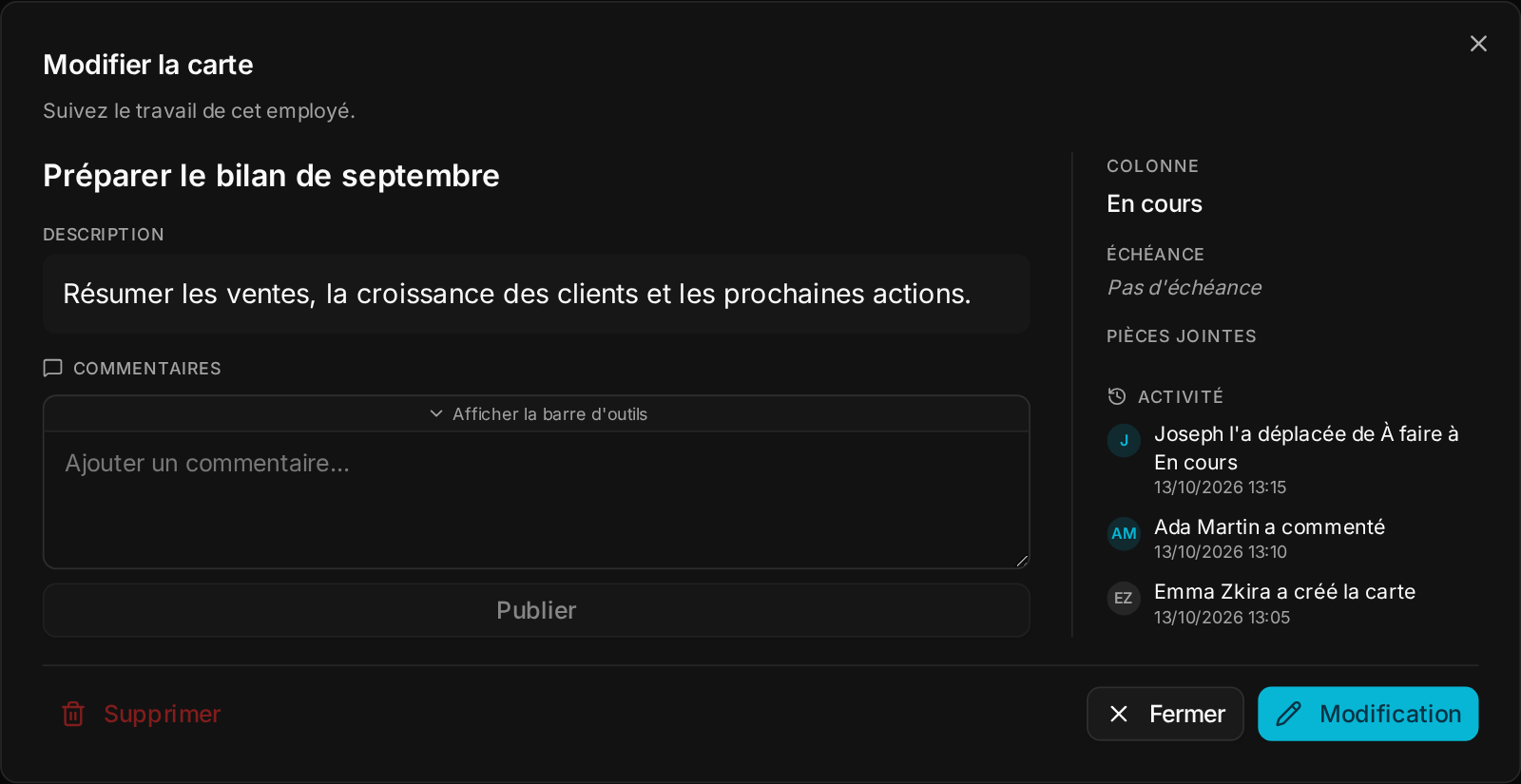Click the 'ACTIVITÉ' section label
1521x784 pixels.
pyautogui.click(x=1181, y=396)
